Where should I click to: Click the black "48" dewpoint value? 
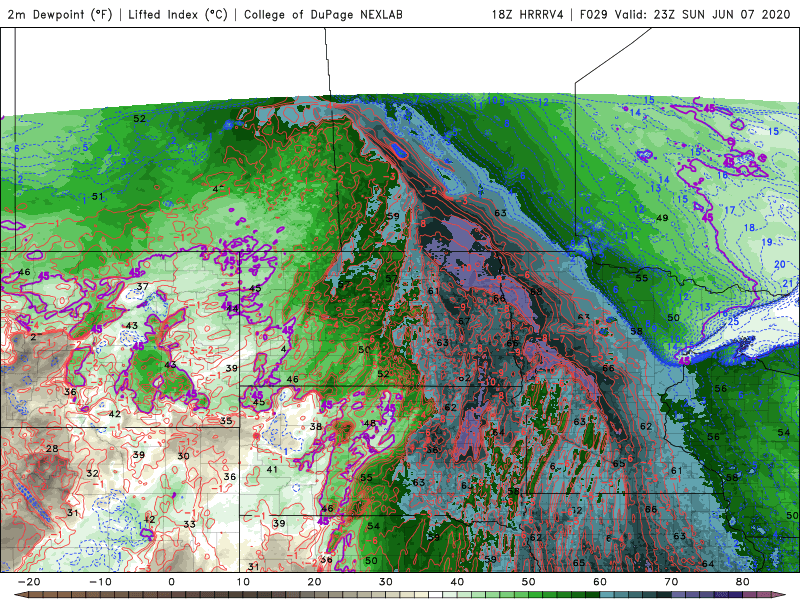(x=369, y=423)
